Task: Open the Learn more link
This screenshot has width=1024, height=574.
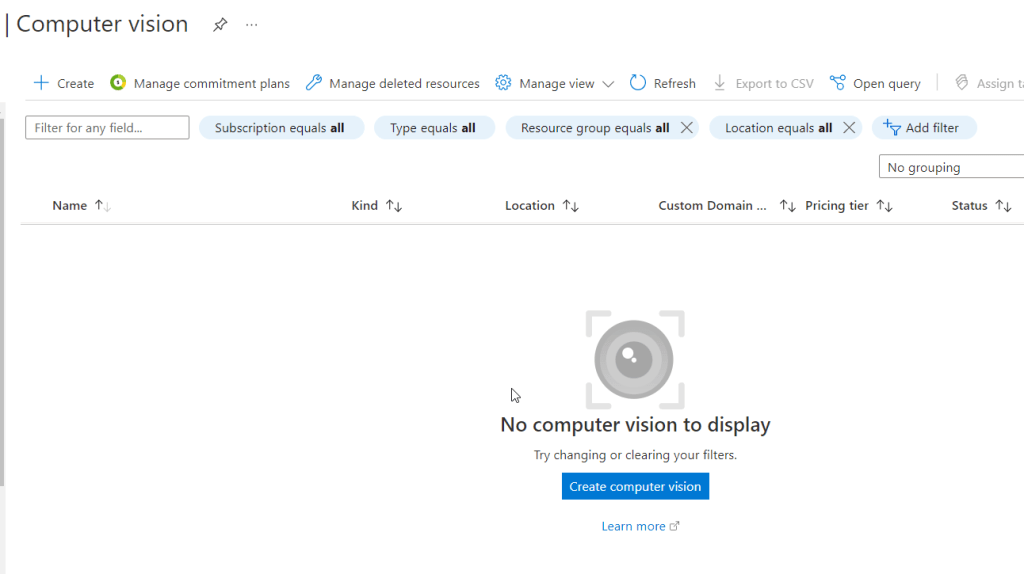Action: coord(640,526)
